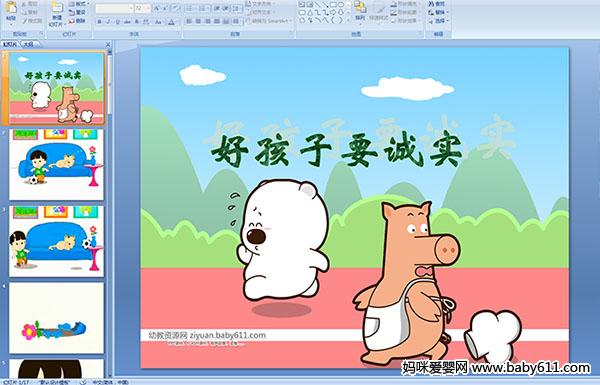This screenshot has width=600, height=385.
Task: Select the second slide thumbnail with sofa
Action: [x=56, y=165]
